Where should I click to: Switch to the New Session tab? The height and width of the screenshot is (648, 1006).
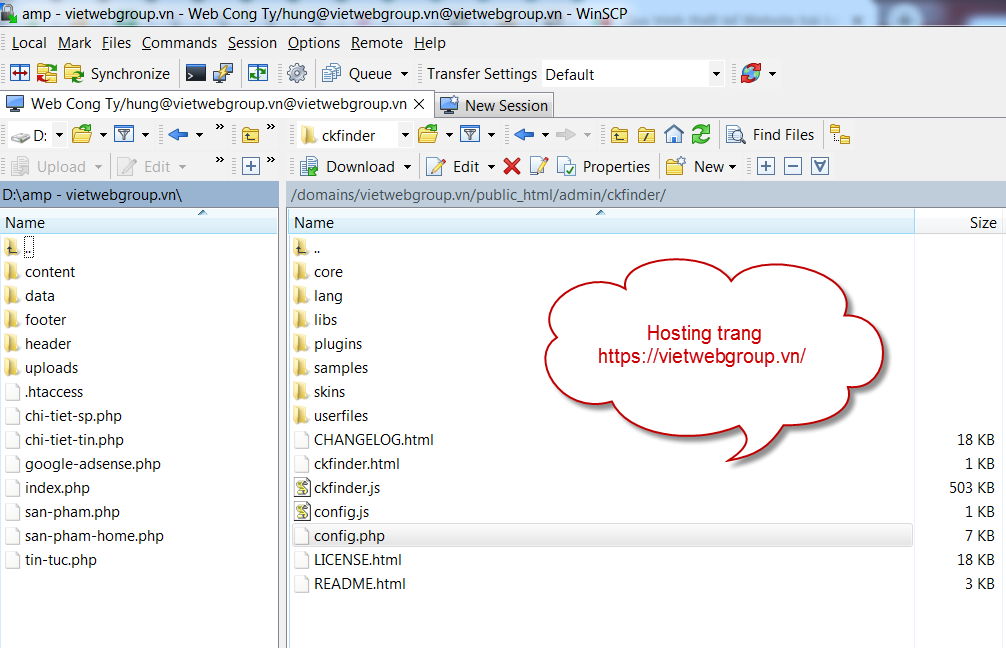pos(495,105)
